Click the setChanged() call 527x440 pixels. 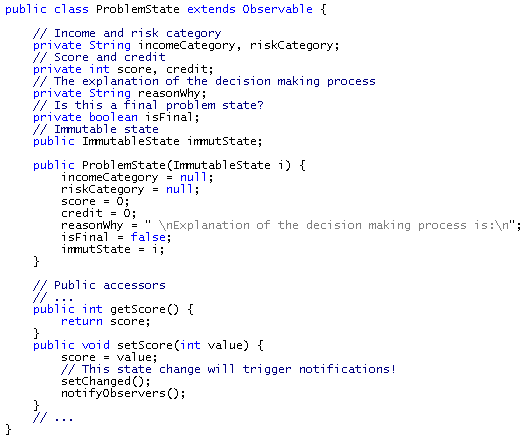point(106,381)
